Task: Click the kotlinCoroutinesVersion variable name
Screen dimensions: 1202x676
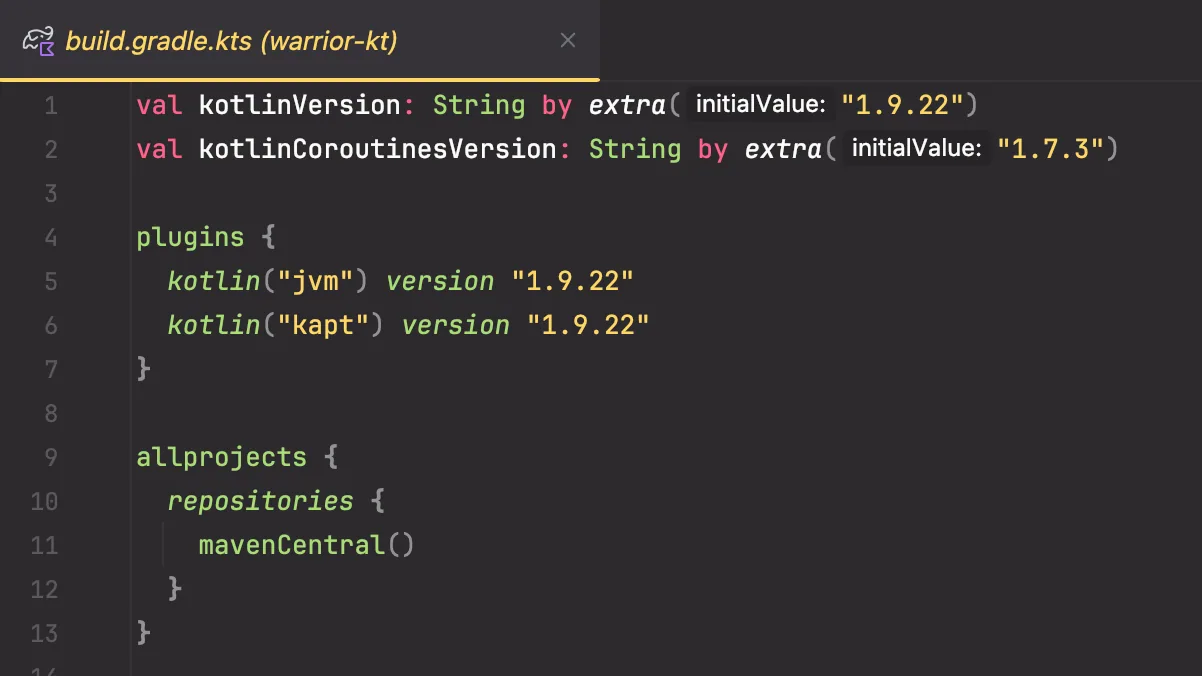Action: point(378,149)
